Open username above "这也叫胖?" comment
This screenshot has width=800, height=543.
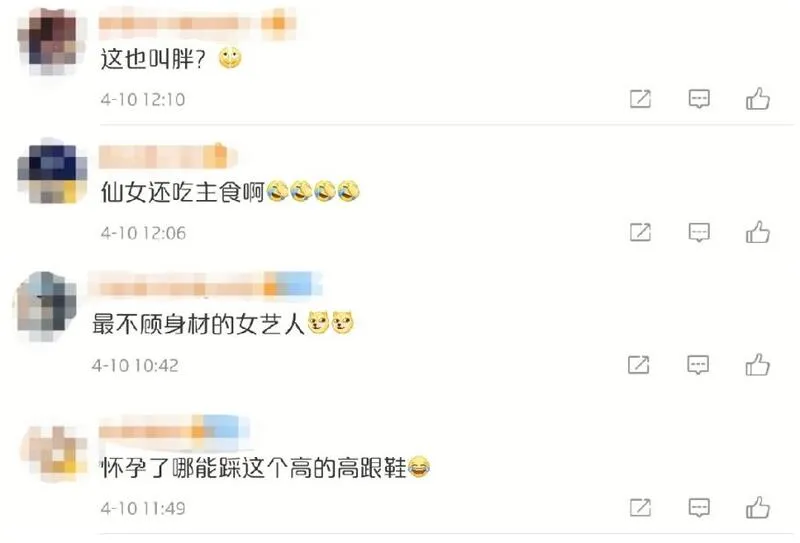pyautogui.click(x=197, y=23)
